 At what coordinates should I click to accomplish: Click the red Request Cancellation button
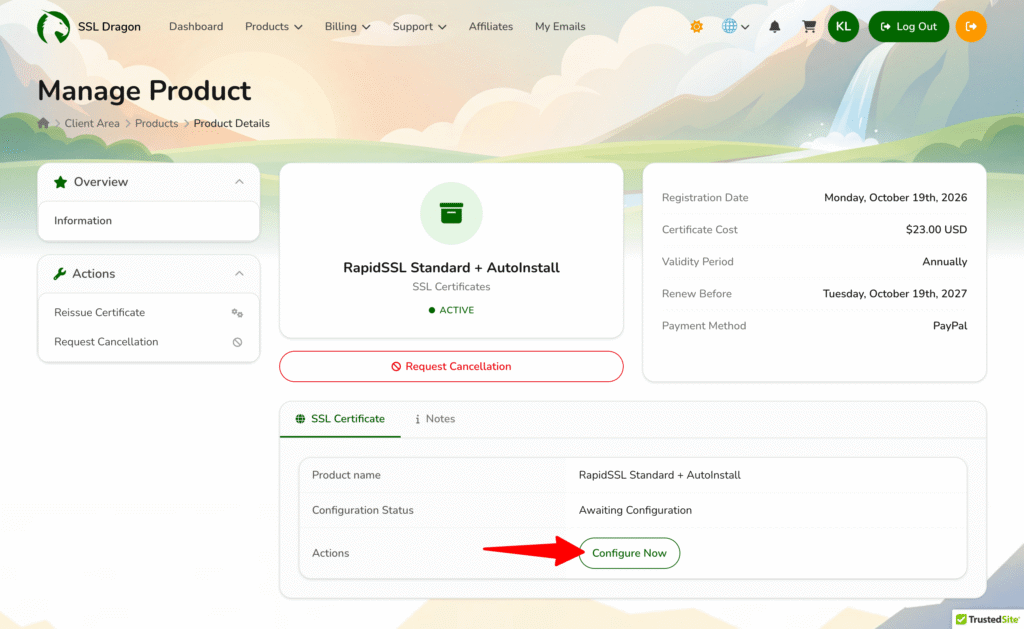(x=451, y=366)
